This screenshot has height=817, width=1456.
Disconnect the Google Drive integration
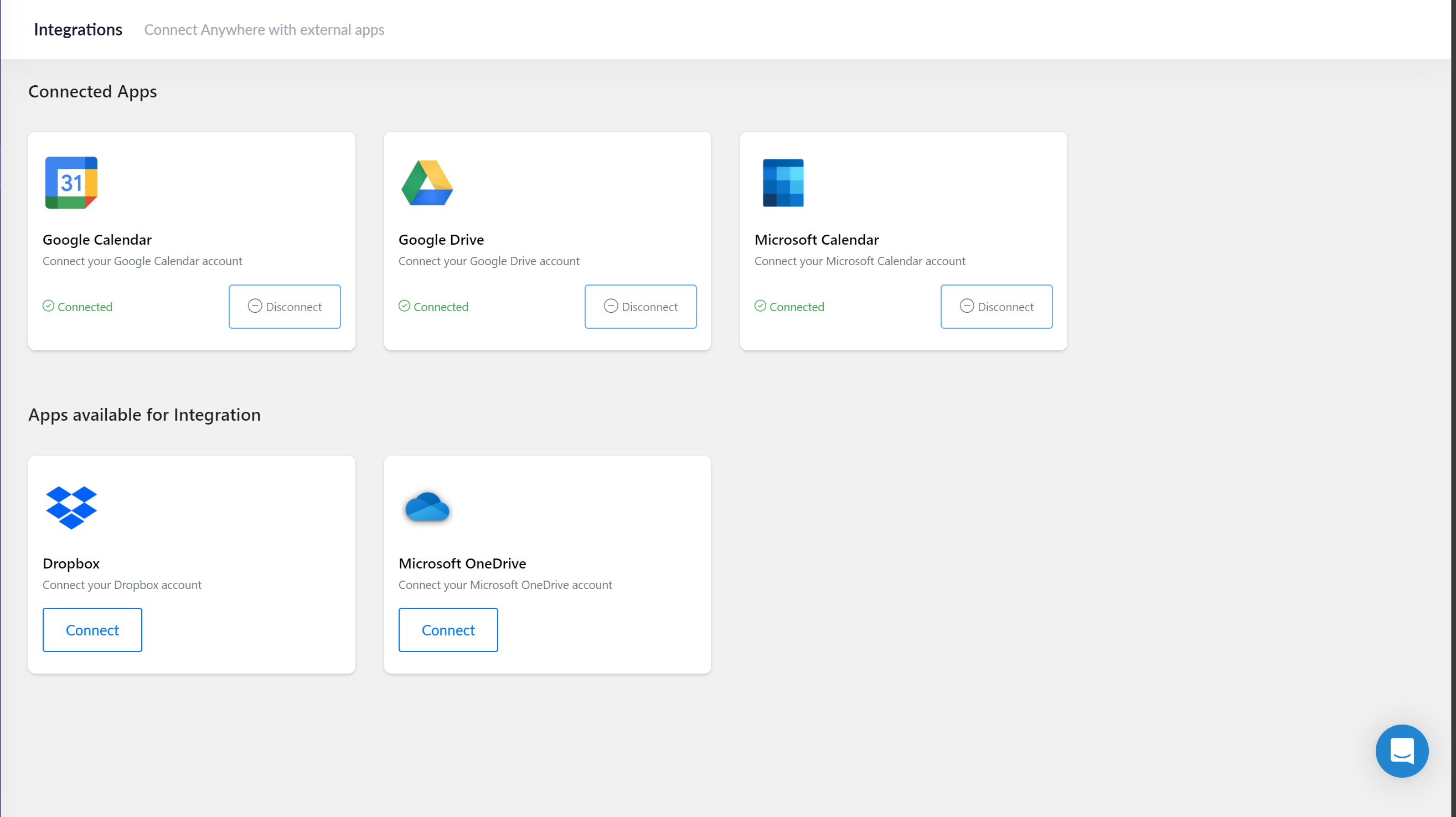pyautogui.click(x=641, y=306)
